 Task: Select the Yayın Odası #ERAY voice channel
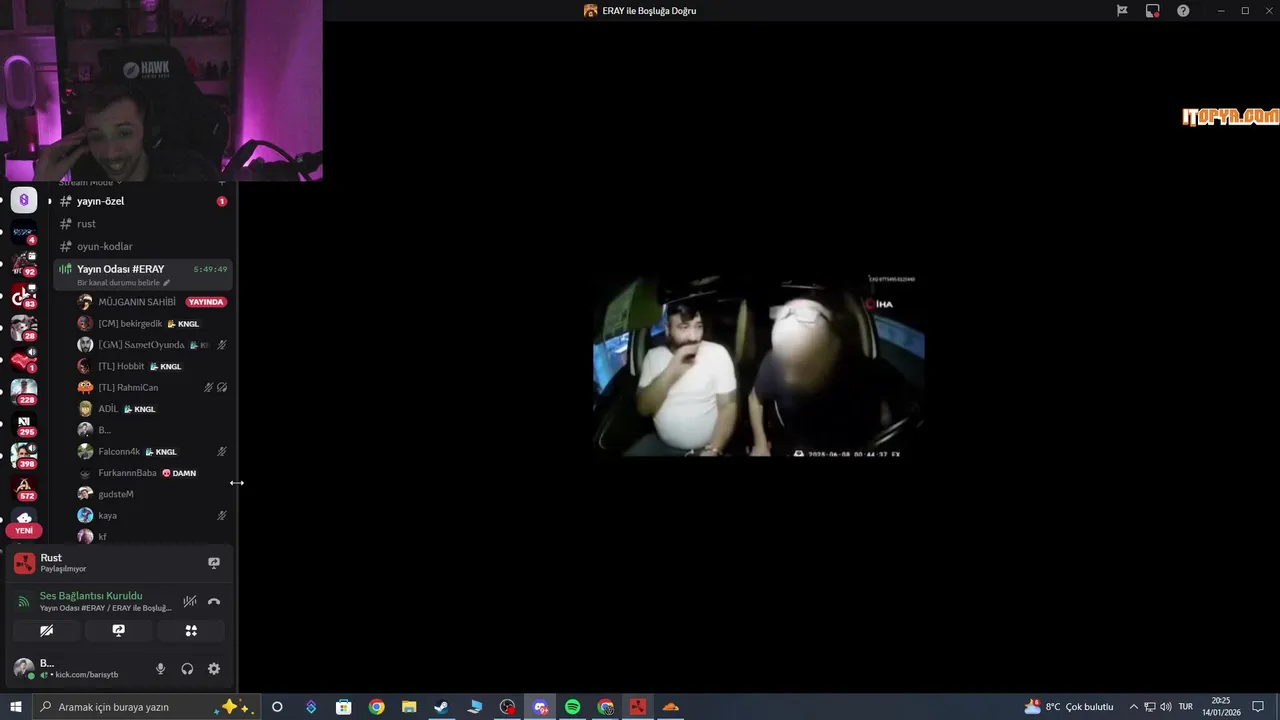(x=142, y=274)
